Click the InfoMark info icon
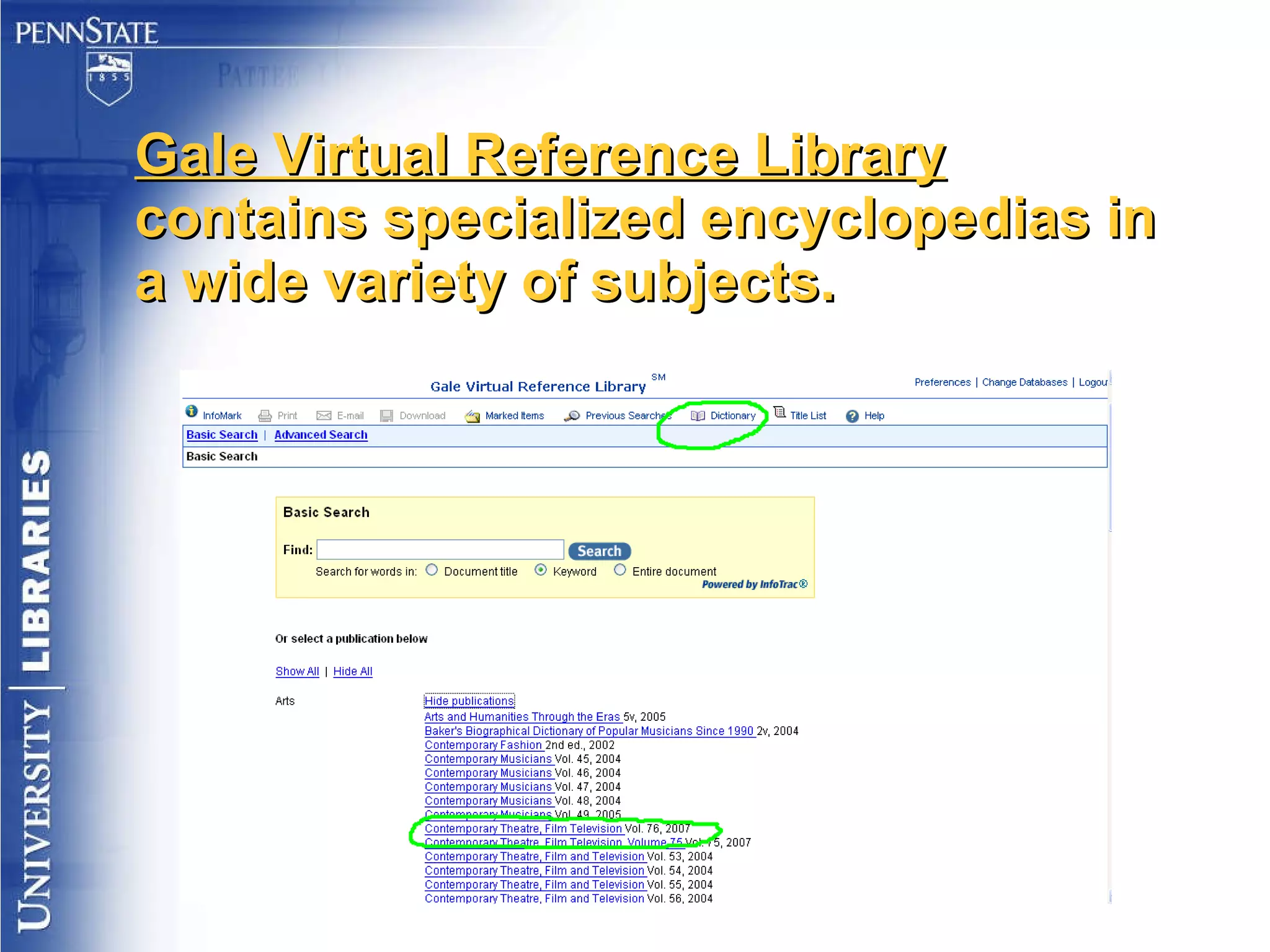The height and width of the screenshot is (952, 1270). point(192,412)
